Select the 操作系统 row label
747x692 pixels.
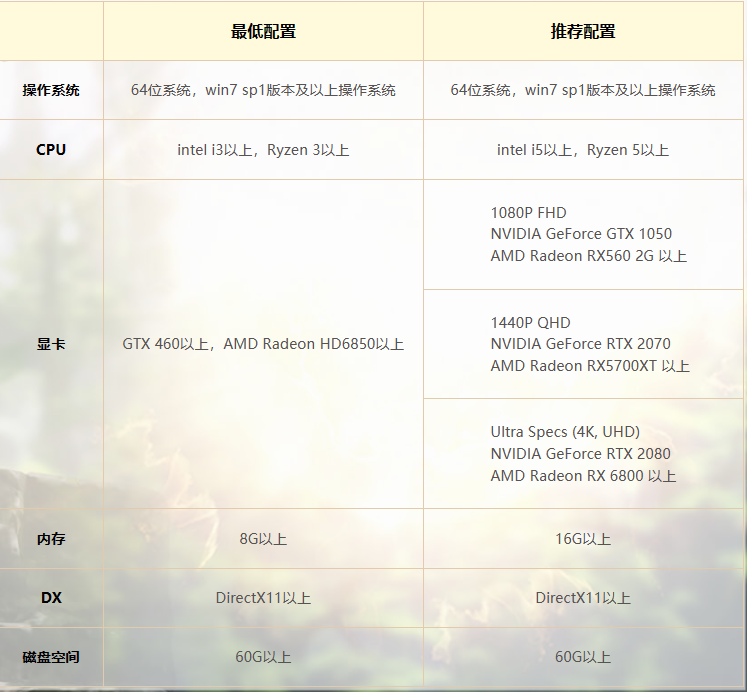click(x=51, y=90)
